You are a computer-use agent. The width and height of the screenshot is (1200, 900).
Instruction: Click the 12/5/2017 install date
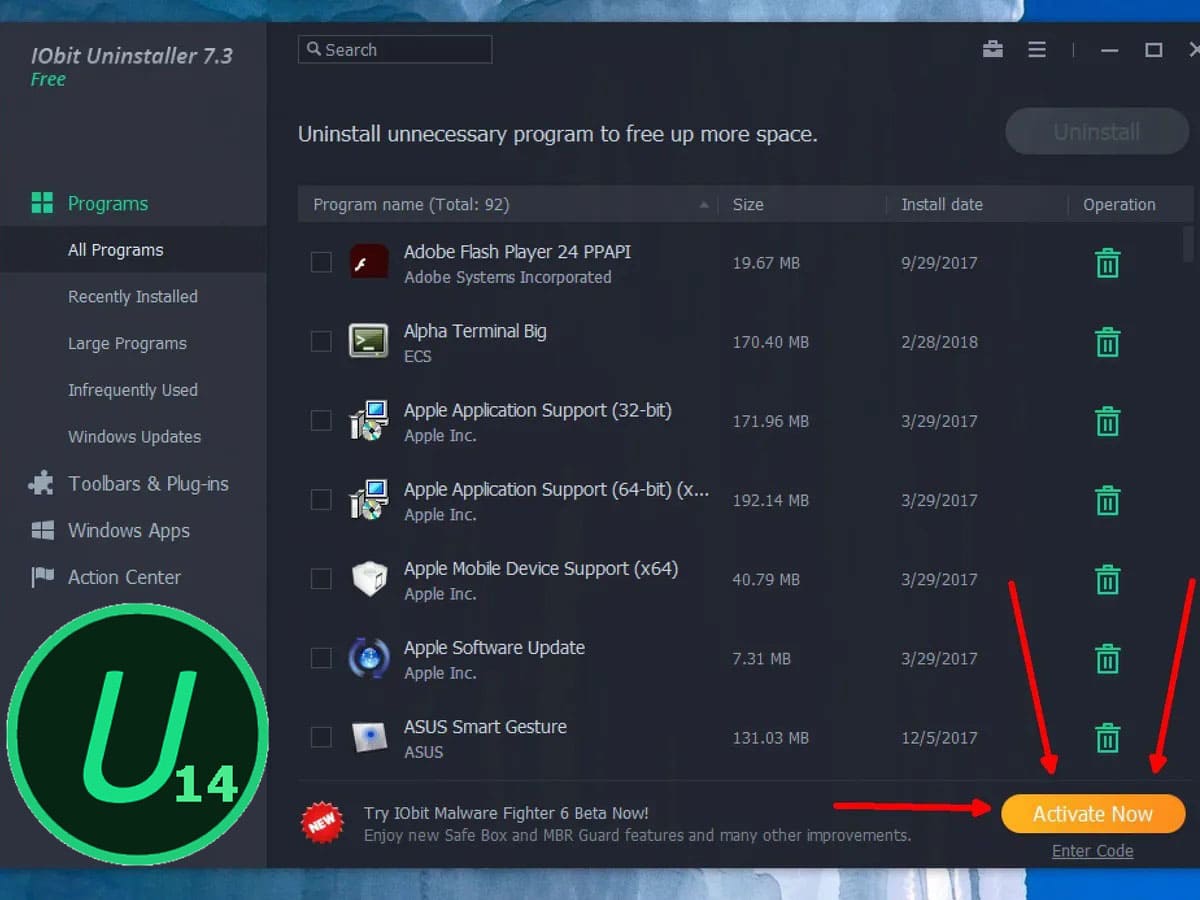pos(939,738)
